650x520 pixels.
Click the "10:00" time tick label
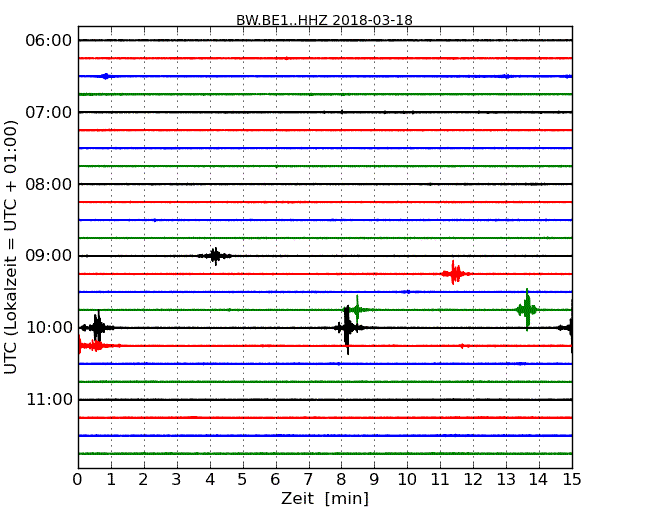(49, 328)
